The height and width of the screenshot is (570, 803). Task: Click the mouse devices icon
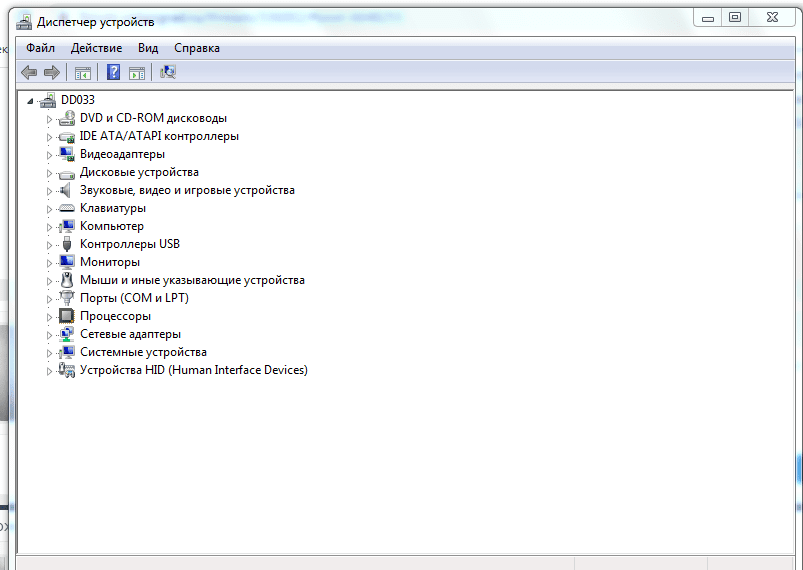[x=67, y=280]
